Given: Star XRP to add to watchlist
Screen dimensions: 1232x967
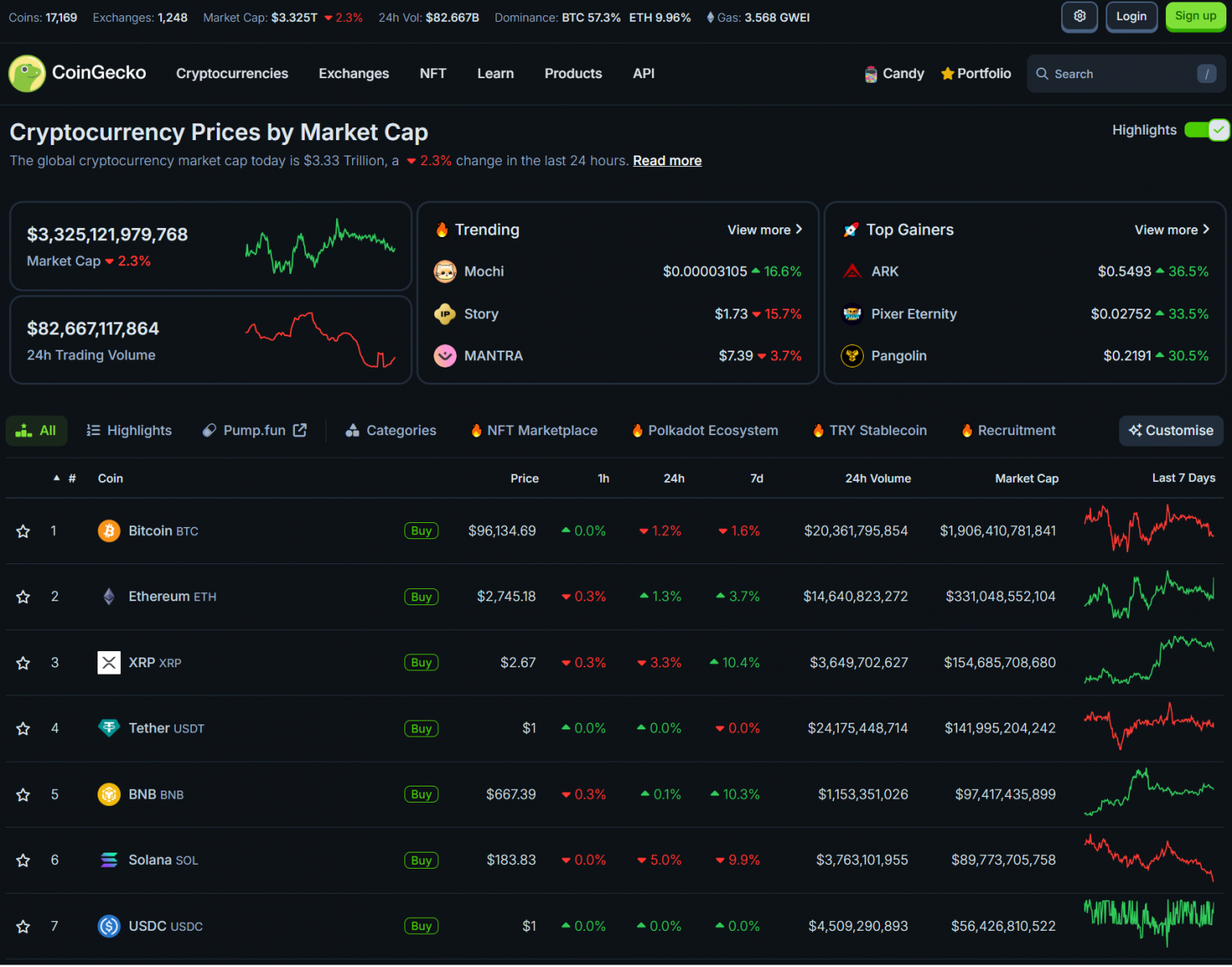Looking at the screenshot, I should pos(23,663).
